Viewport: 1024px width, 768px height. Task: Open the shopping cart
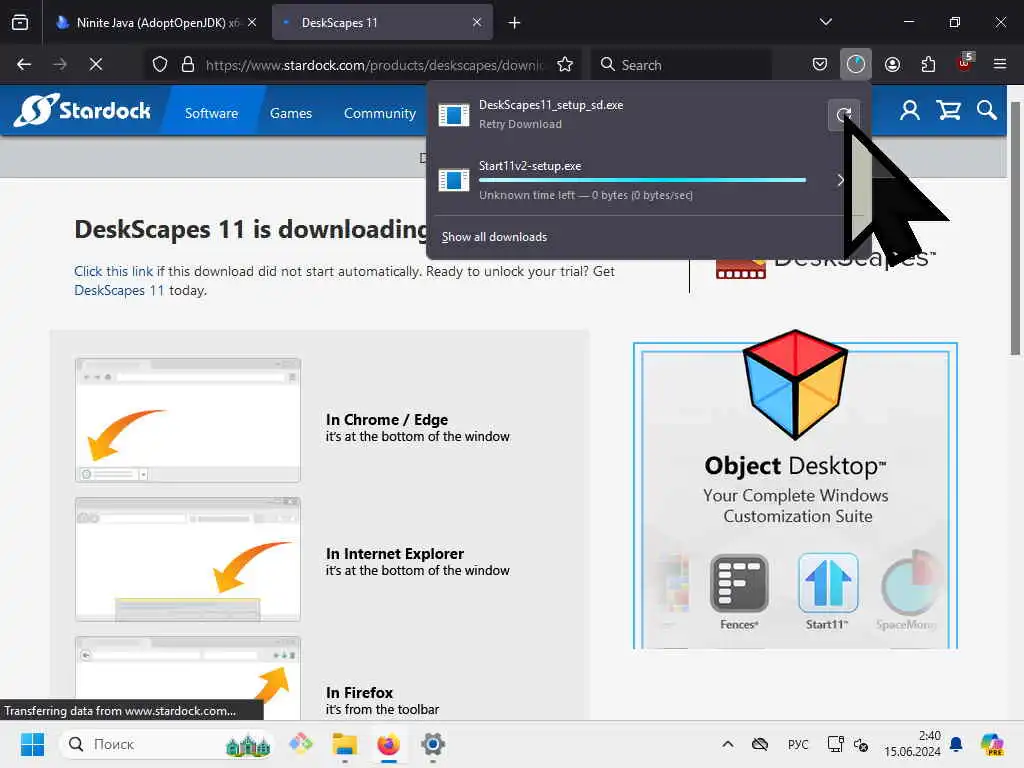(x=948, y=110)
